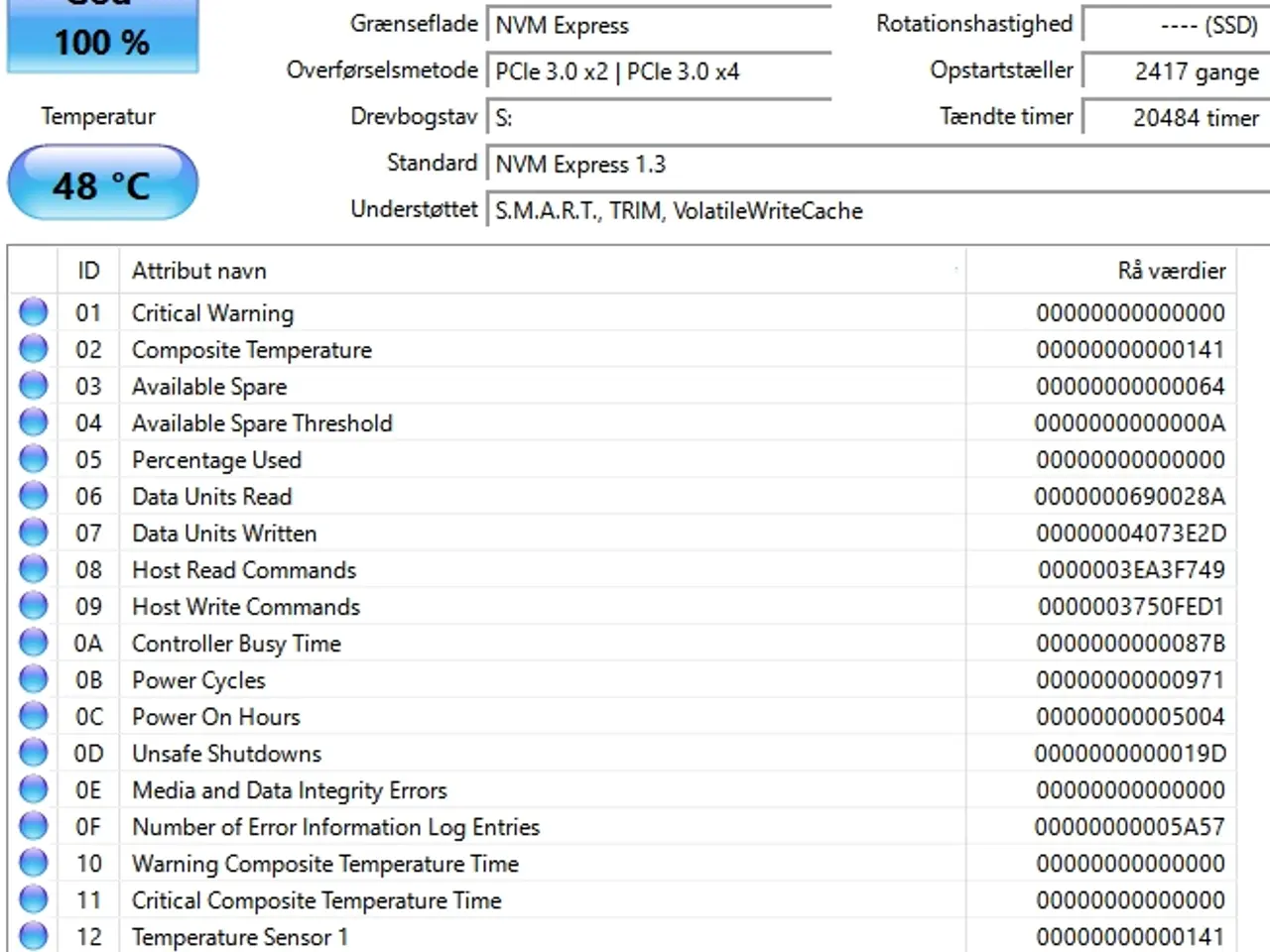Sort by the Rå værdier column header
Viewport: 1270px width, 952px height.
click(x=1101, y=271)
